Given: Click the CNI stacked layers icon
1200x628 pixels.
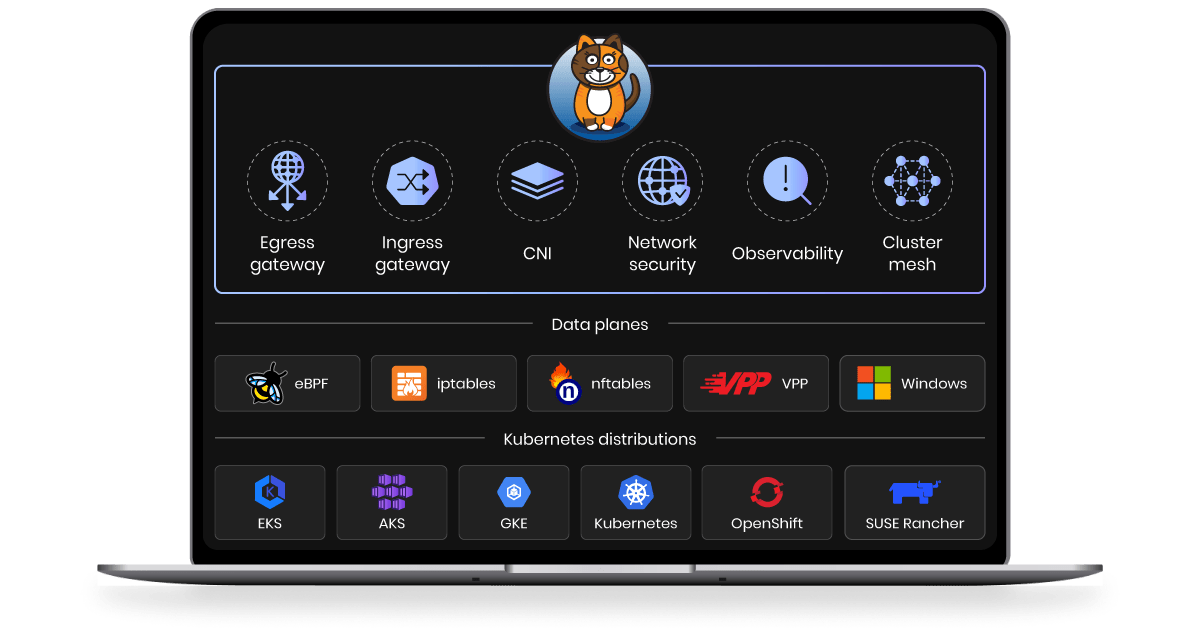Looking at the screenshot, I should point(537,181).
